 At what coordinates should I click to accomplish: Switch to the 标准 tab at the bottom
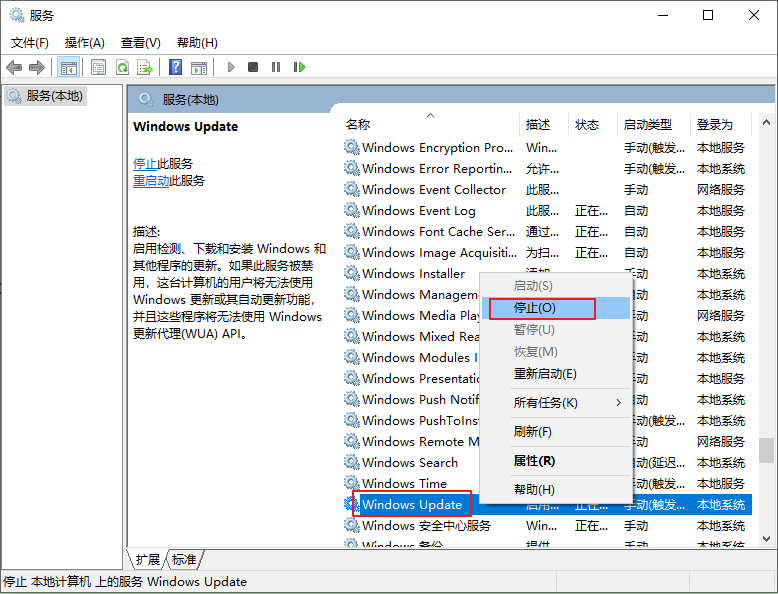[x=184, y=560]
